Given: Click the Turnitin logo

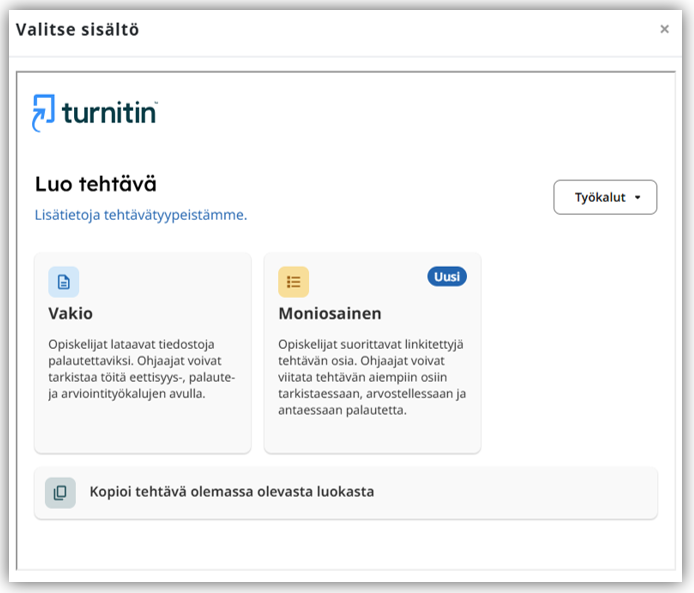Looking at the screenshot, I should point(95,113).
